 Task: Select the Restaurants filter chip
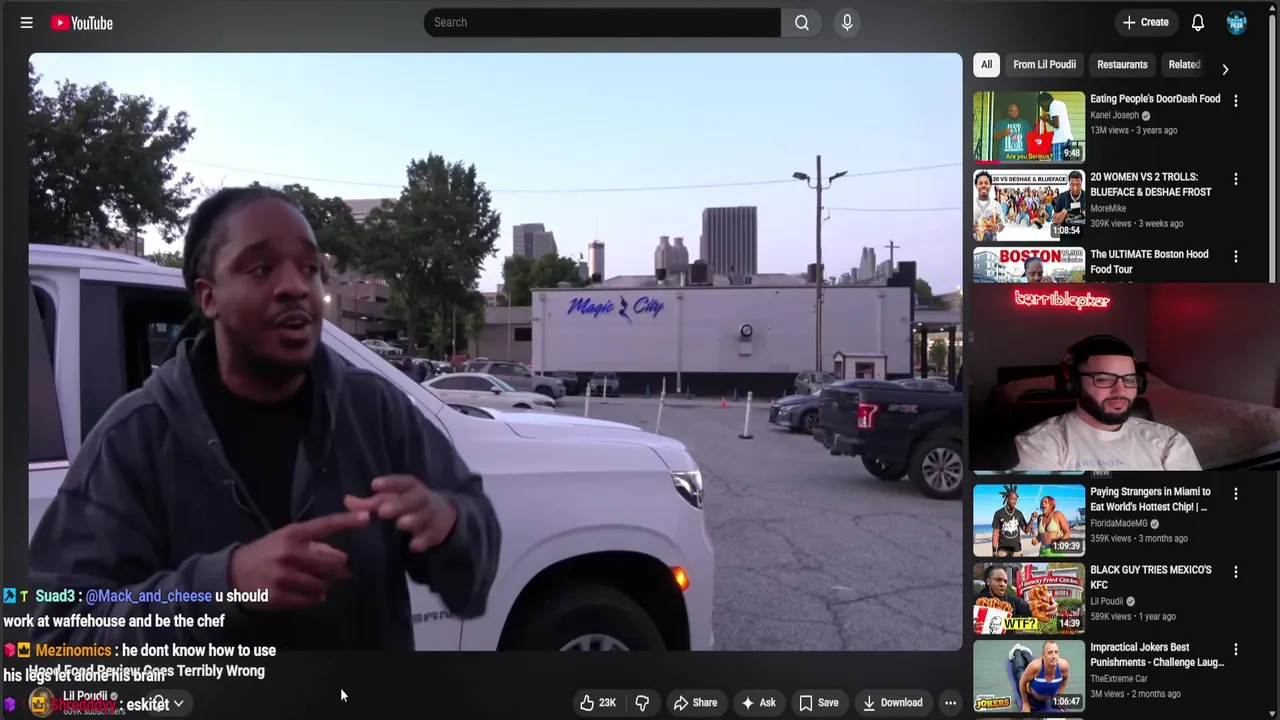[x=1122, y=64]
